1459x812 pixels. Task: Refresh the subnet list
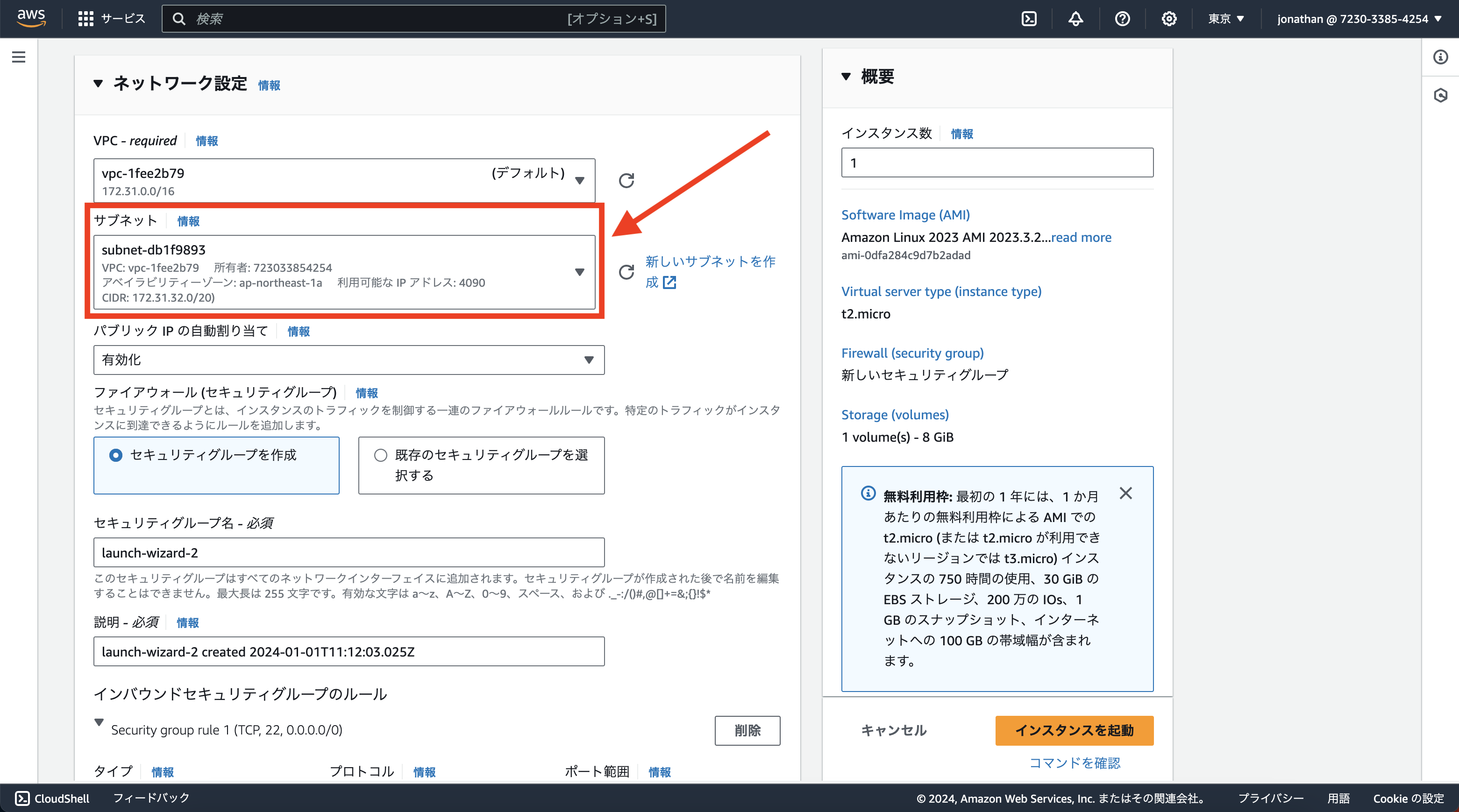pos(626,272)
